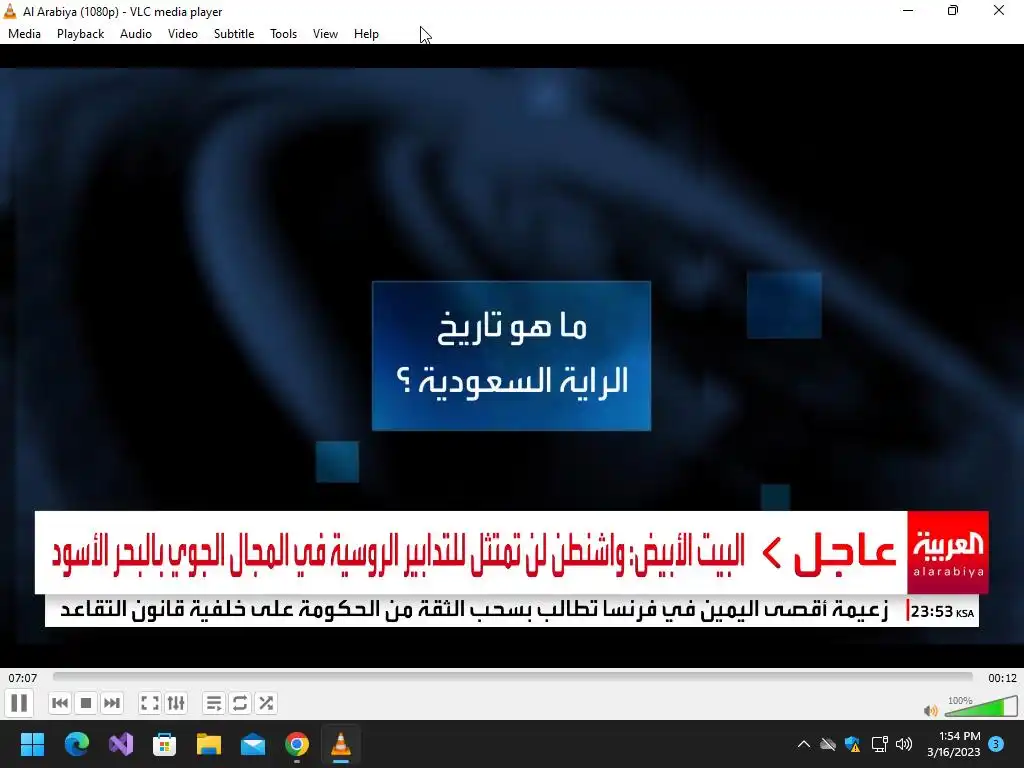Toggle remaining time display 00:12
The width and height of the screenshot is (1024, 768).
point(1002,678)
